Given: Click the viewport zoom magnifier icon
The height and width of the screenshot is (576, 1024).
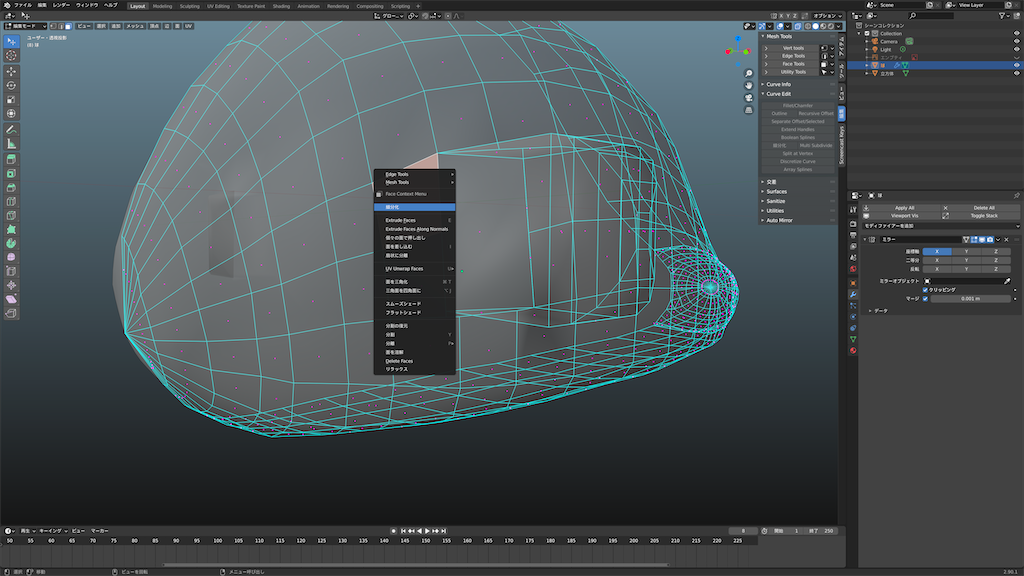Looking at the screenshot, I should 748,73.
